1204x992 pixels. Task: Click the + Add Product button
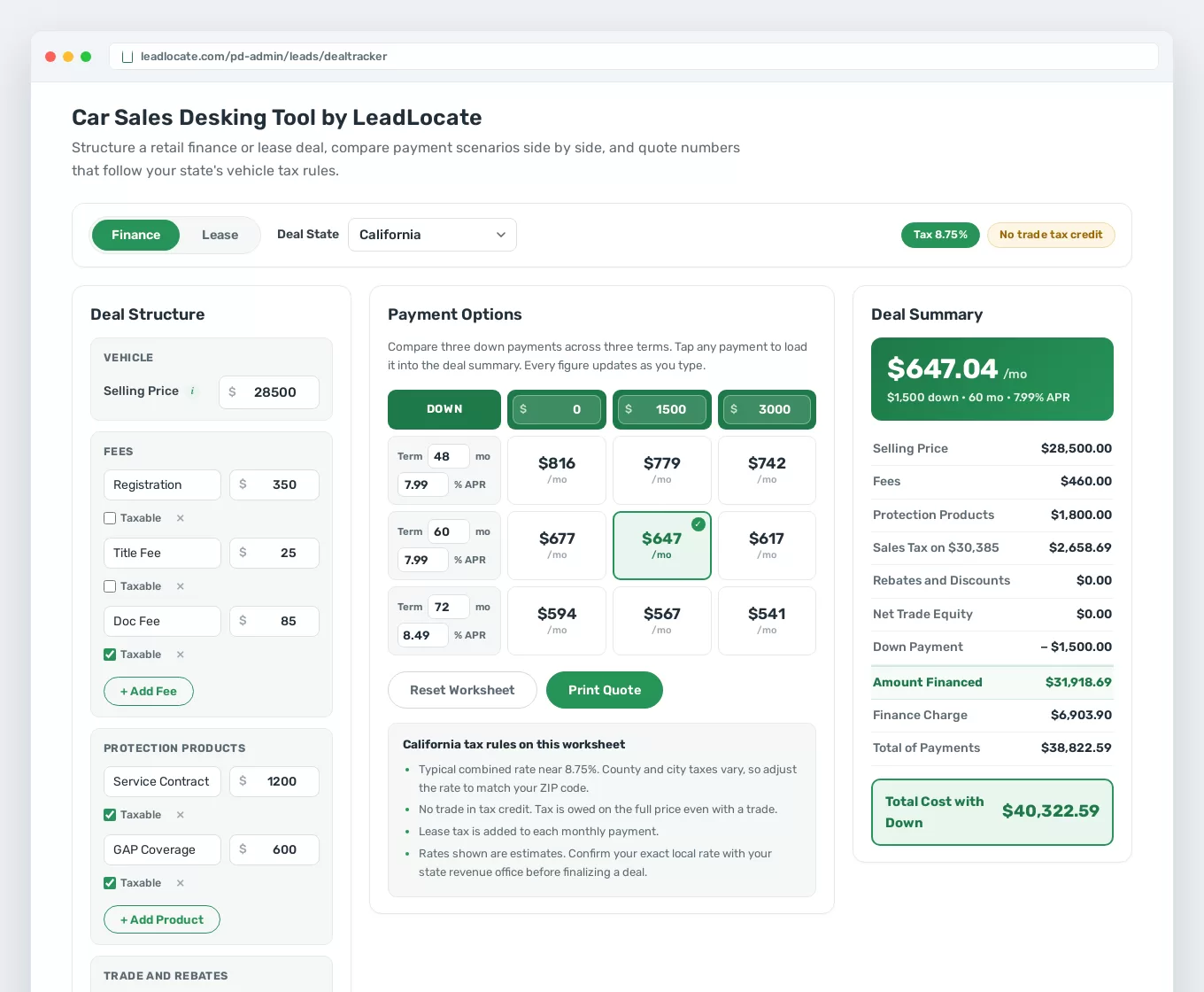click(x=162, y=919)
